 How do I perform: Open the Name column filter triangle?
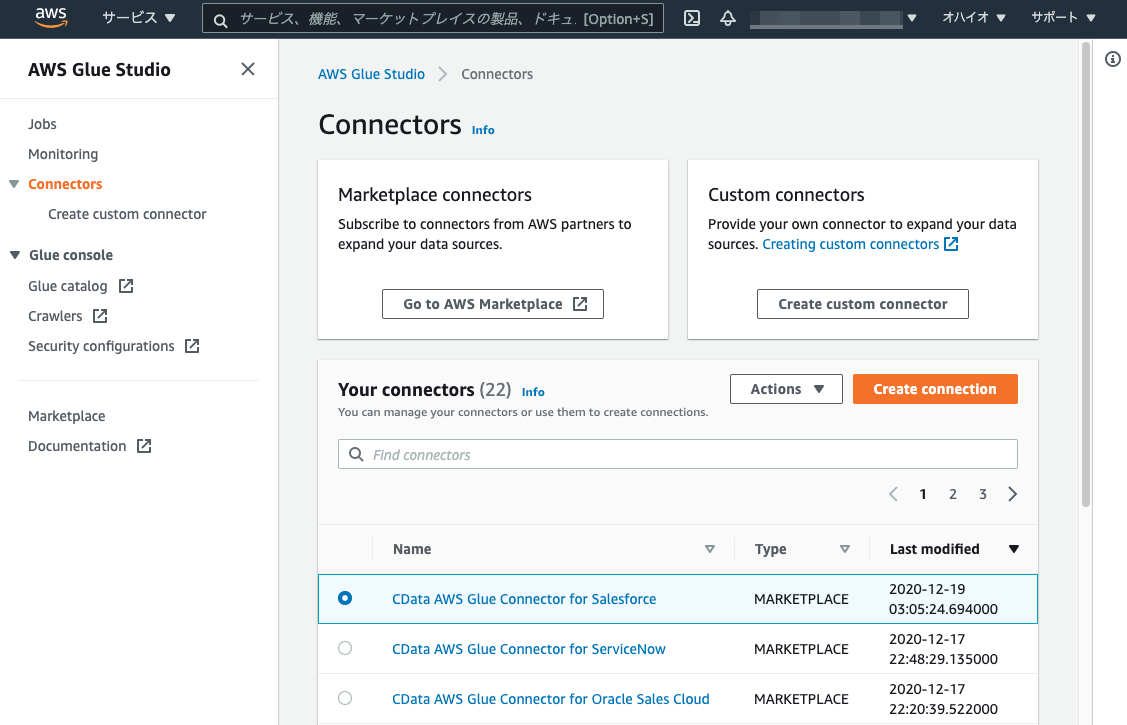click(710, 549)
